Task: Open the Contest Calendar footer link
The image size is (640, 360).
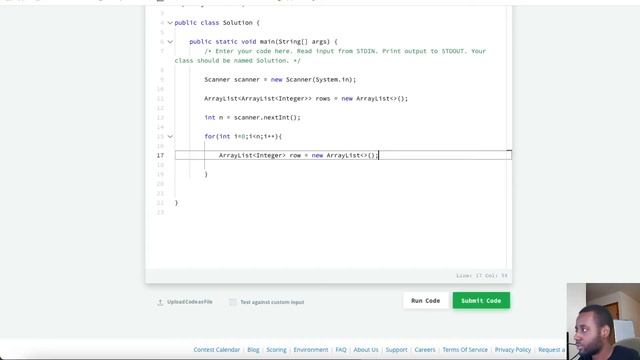Action: [x=217, y=350]
